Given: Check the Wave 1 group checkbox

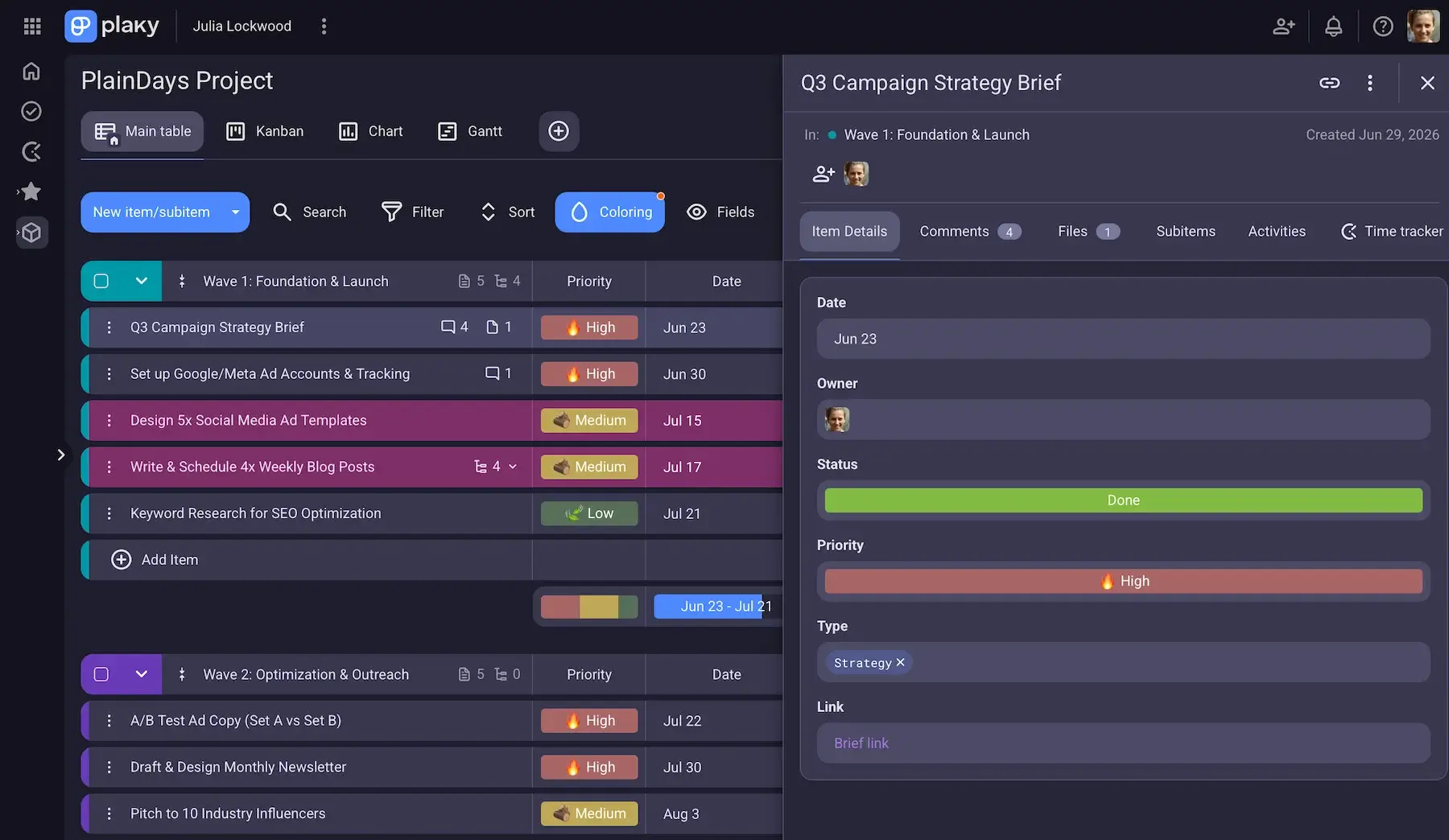Looking at the screenshot, I should [101, 281].
